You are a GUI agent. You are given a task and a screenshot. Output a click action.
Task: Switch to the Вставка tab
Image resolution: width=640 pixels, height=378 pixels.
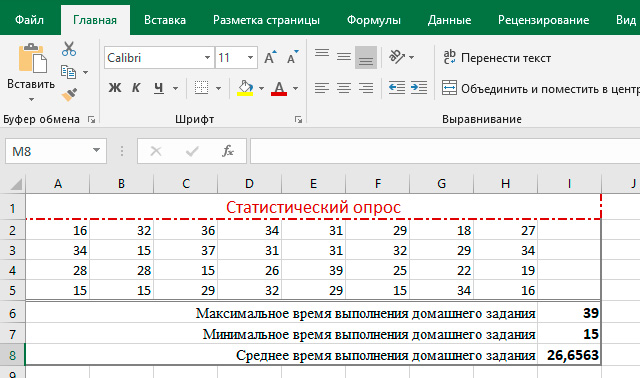click(x=165, y=20)
